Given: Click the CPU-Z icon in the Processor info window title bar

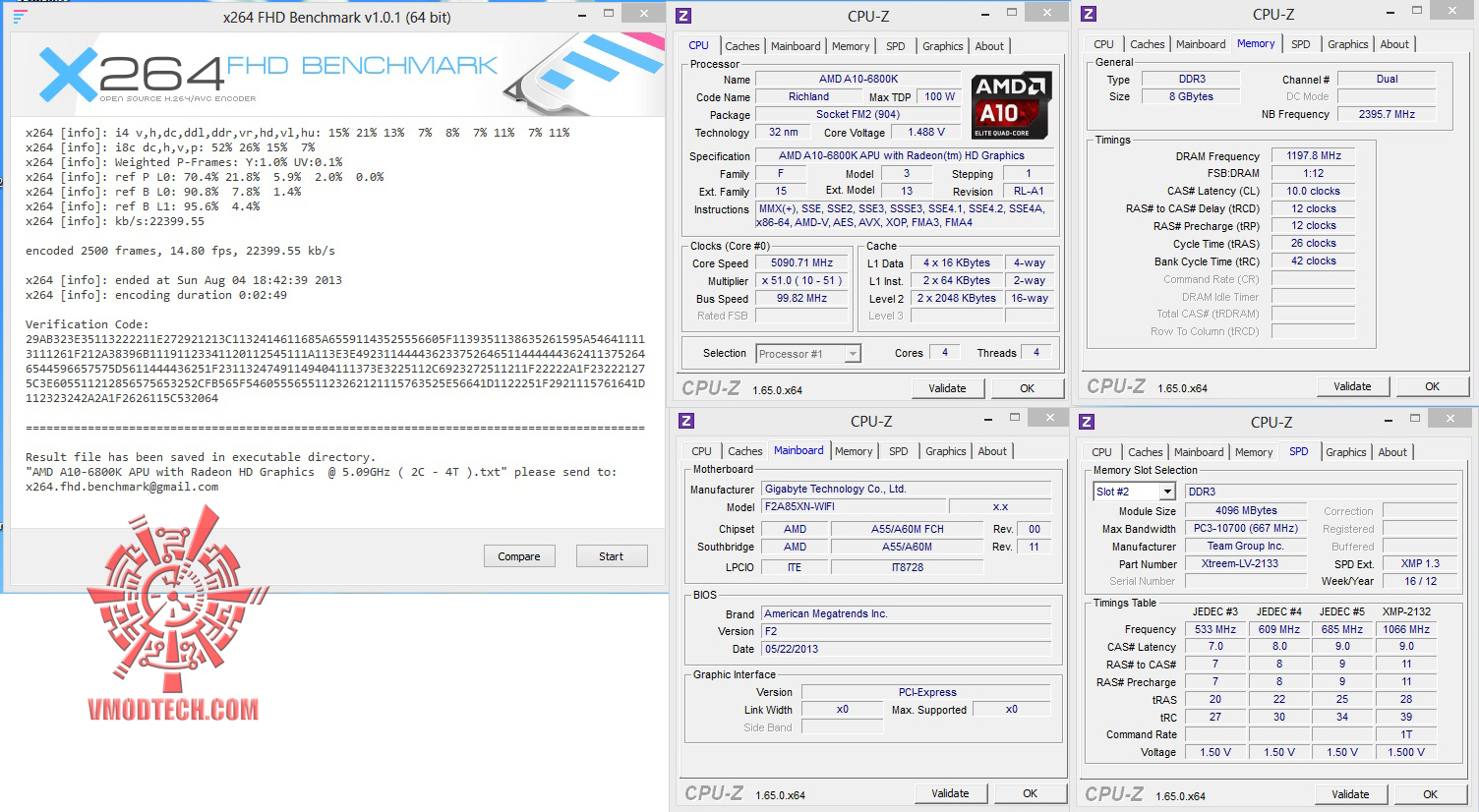Looking at the screenshot, I should point(684,16).
